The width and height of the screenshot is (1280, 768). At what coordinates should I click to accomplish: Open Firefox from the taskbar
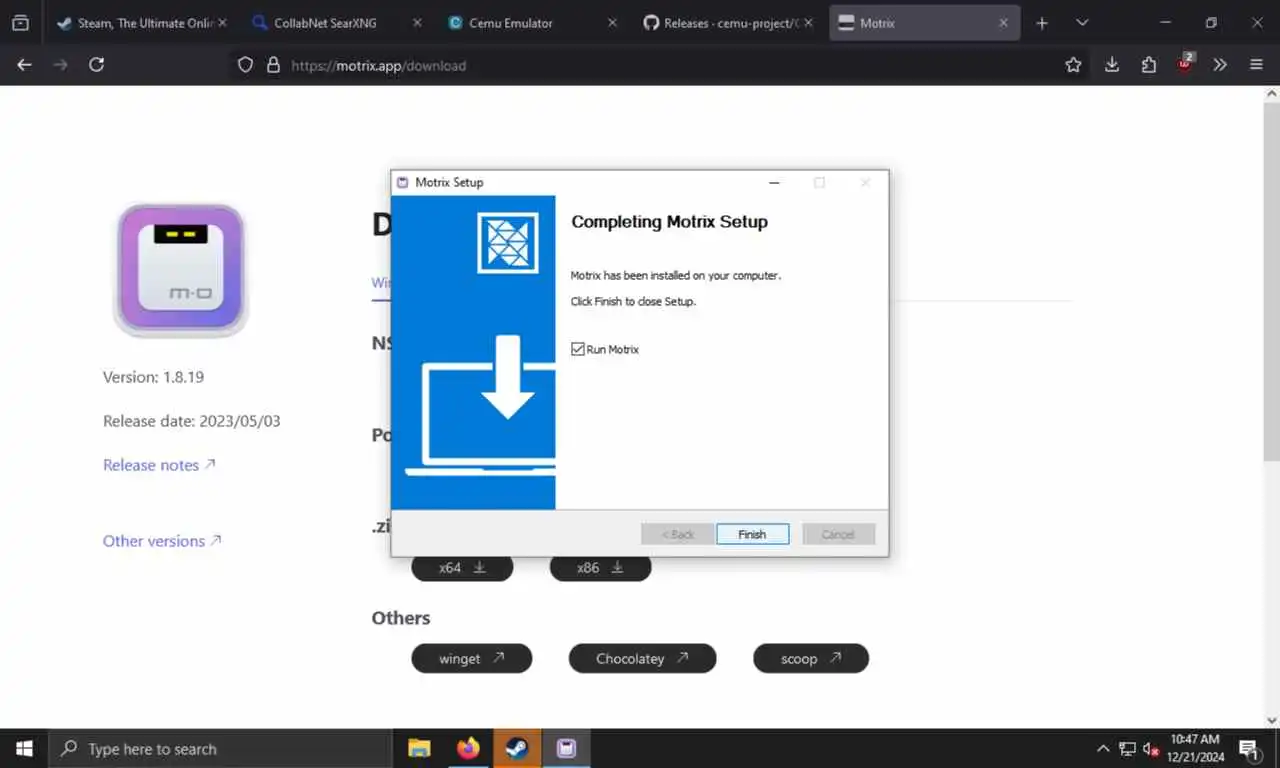[468, 748]
